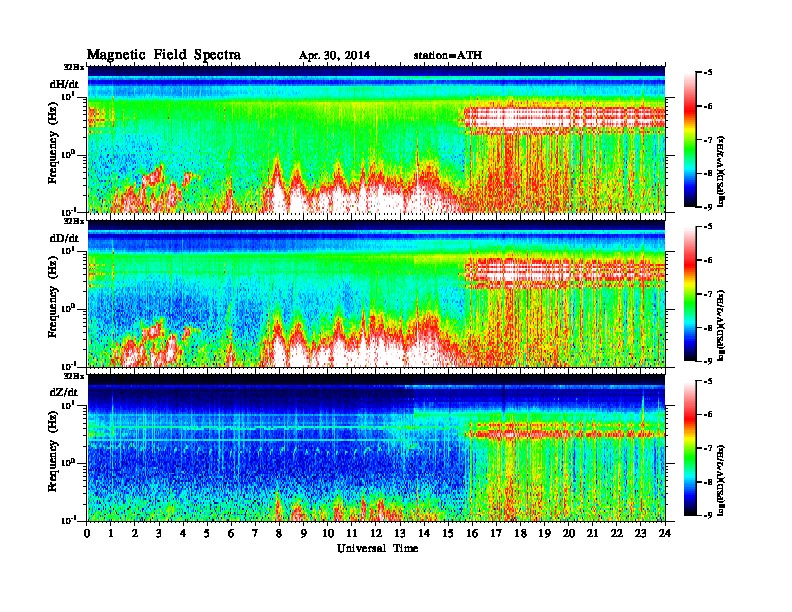Click hour 24 on the time axis
The image size is (792, 612).
click(x=665, y=533)
